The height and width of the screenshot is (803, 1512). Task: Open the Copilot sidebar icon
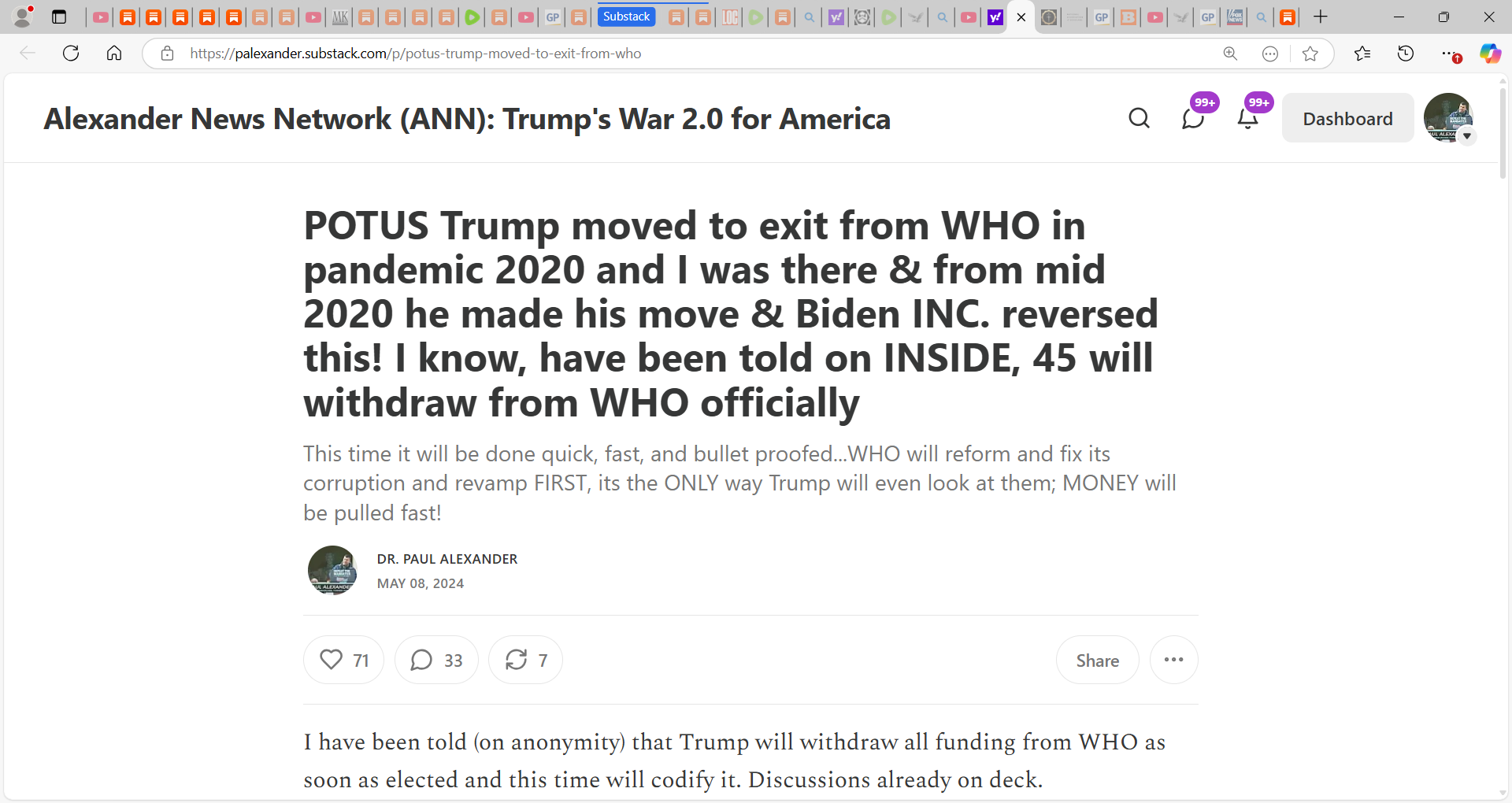pos(1490,54)
